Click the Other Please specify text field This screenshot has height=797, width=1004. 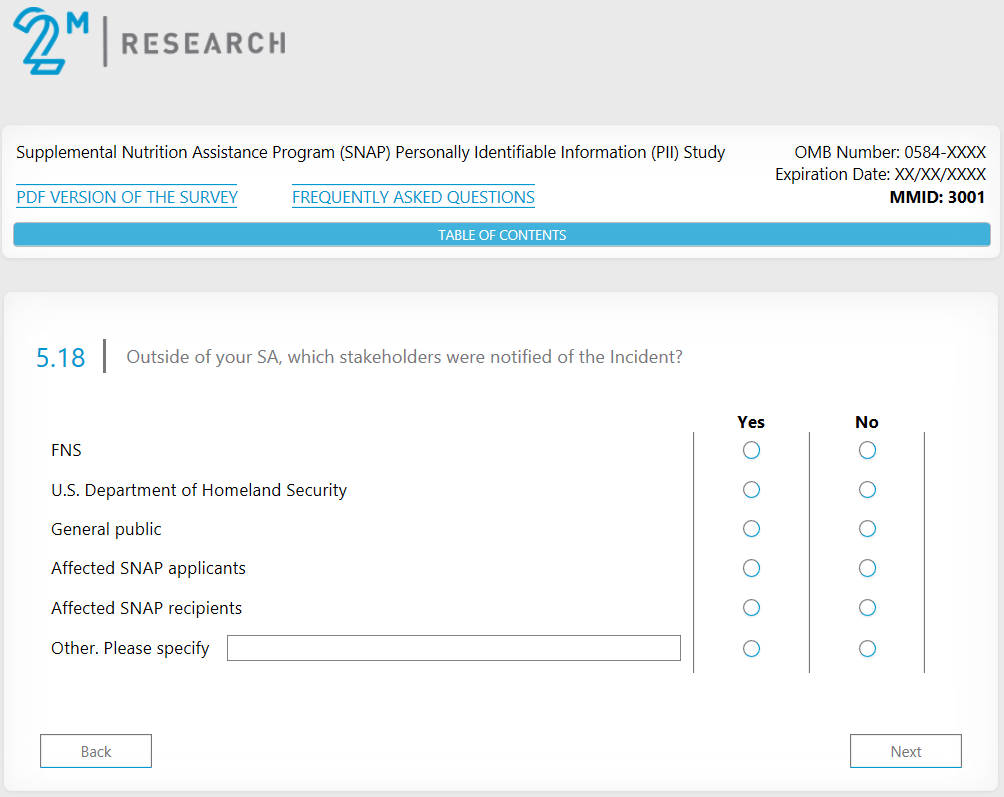point(453,648)
